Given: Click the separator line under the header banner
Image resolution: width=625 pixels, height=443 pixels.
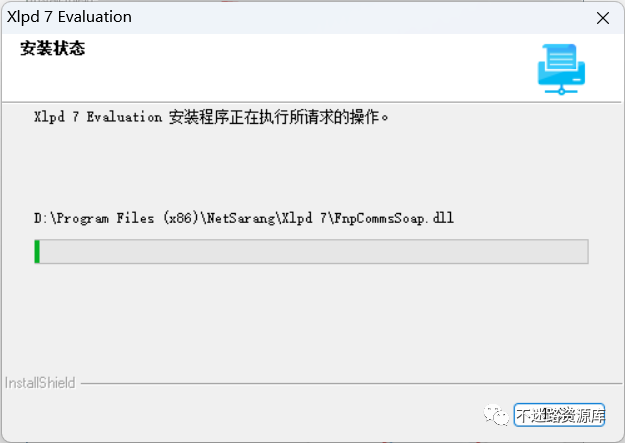Looking at the screenshot, I should click(x=312, y=102).
